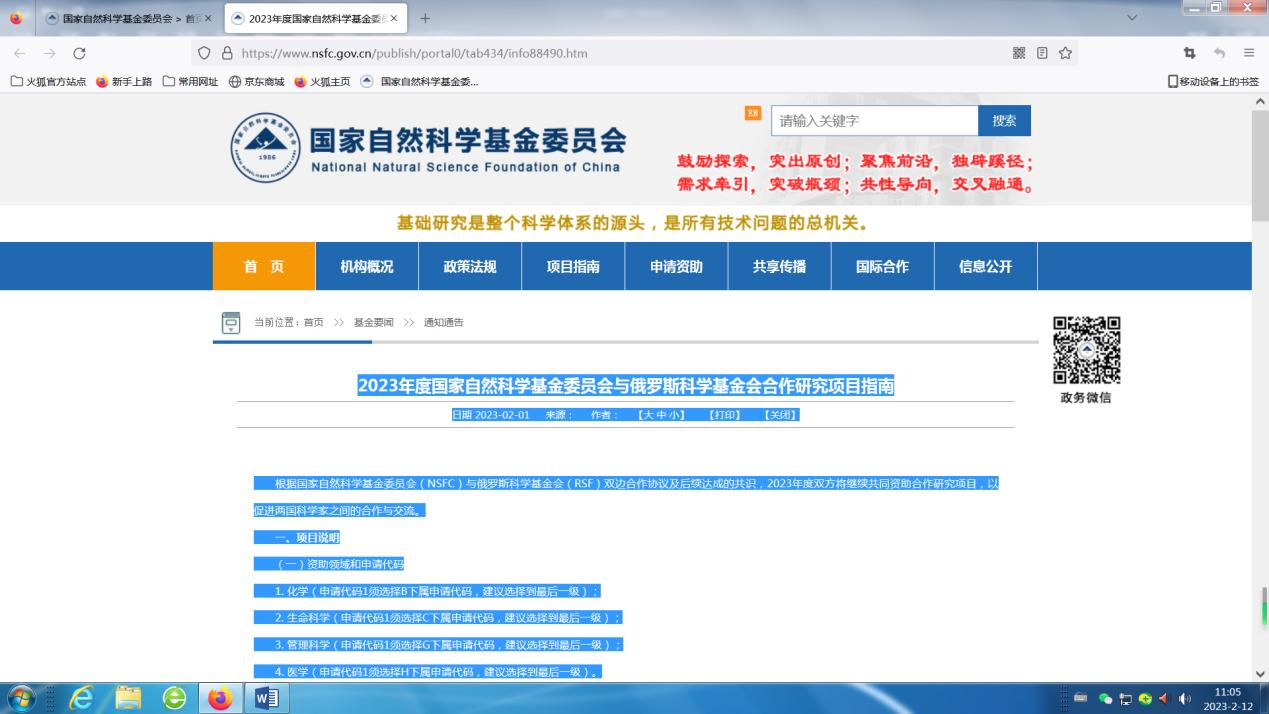The image size is (1269, 714).
Task: Click the 基金要闻 breadcrumb link
Action: pyautogui.click(x=373, y=322)
